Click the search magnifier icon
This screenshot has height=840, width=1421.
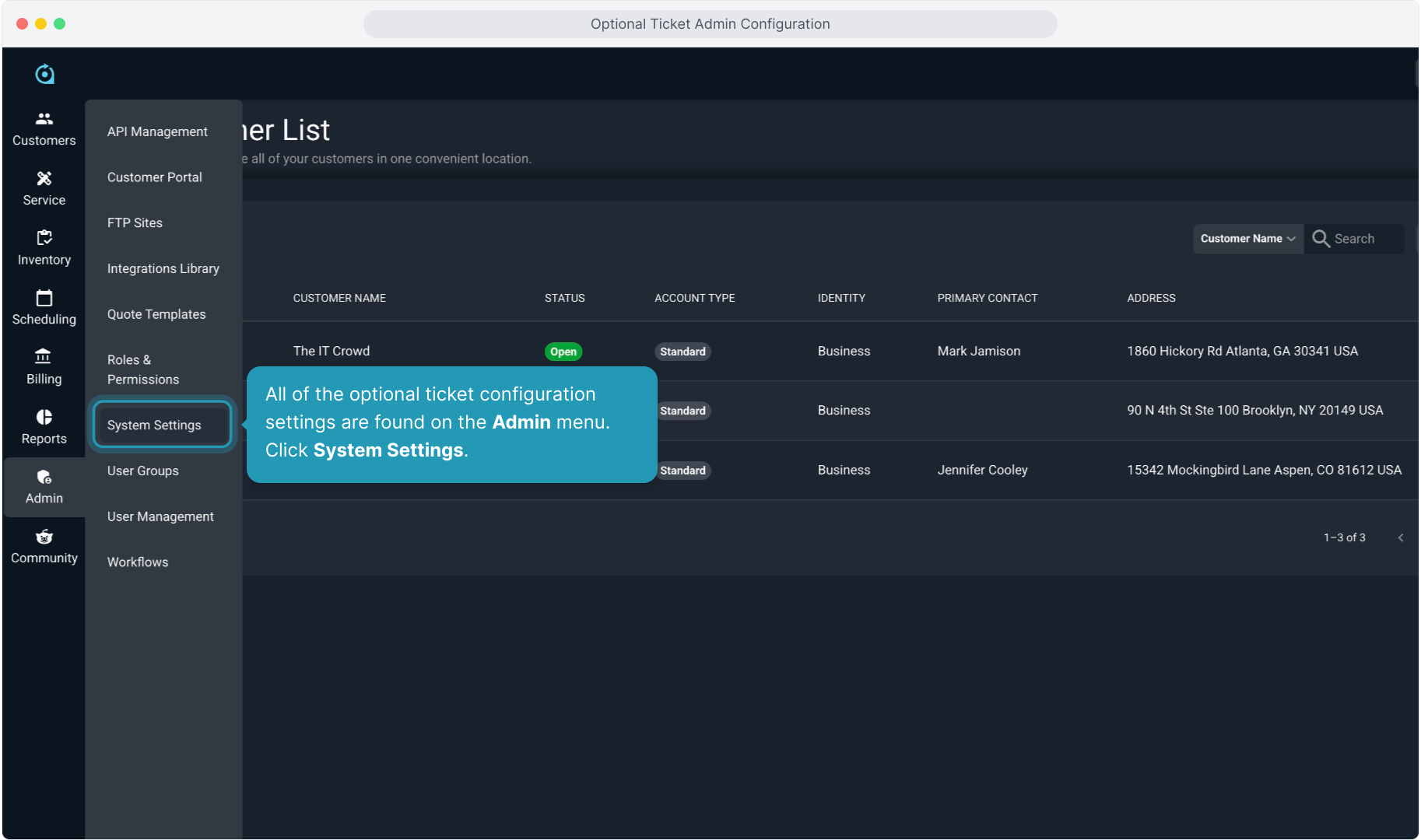click(1321, 239)
